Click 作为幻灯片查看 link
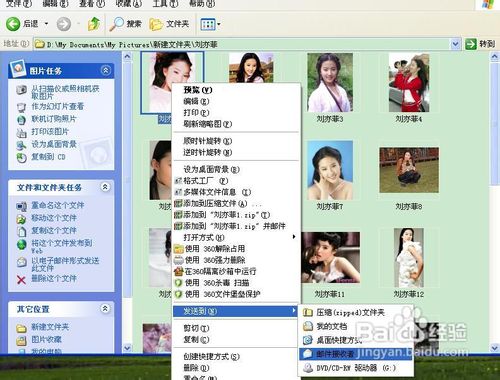This screenshot has width=500, height=380. click(x=58, y=107)
